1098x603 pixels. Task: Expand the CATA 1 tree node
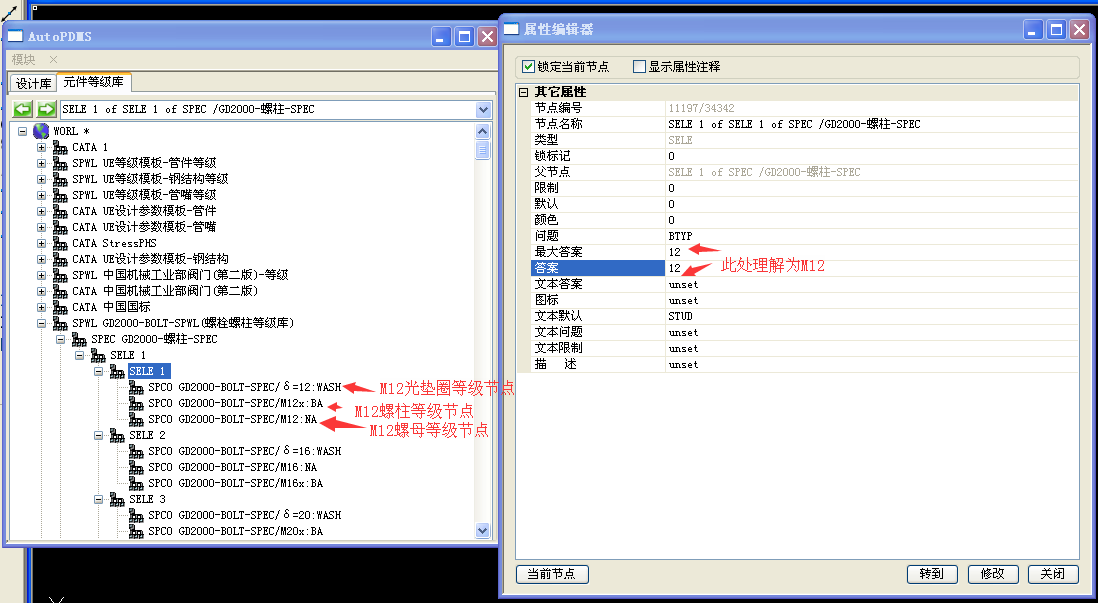coord(42,147)
